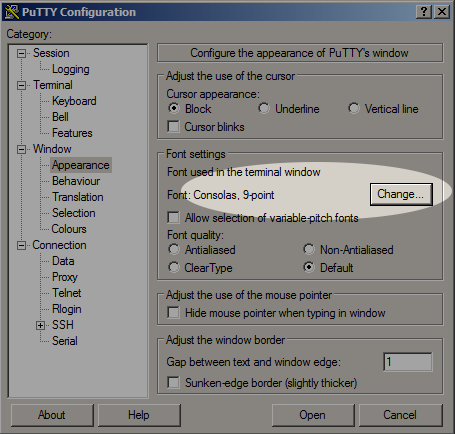Screen dimensions: 455x434
Task: Collapse the Connection tree node
Action: coord(21,245)
